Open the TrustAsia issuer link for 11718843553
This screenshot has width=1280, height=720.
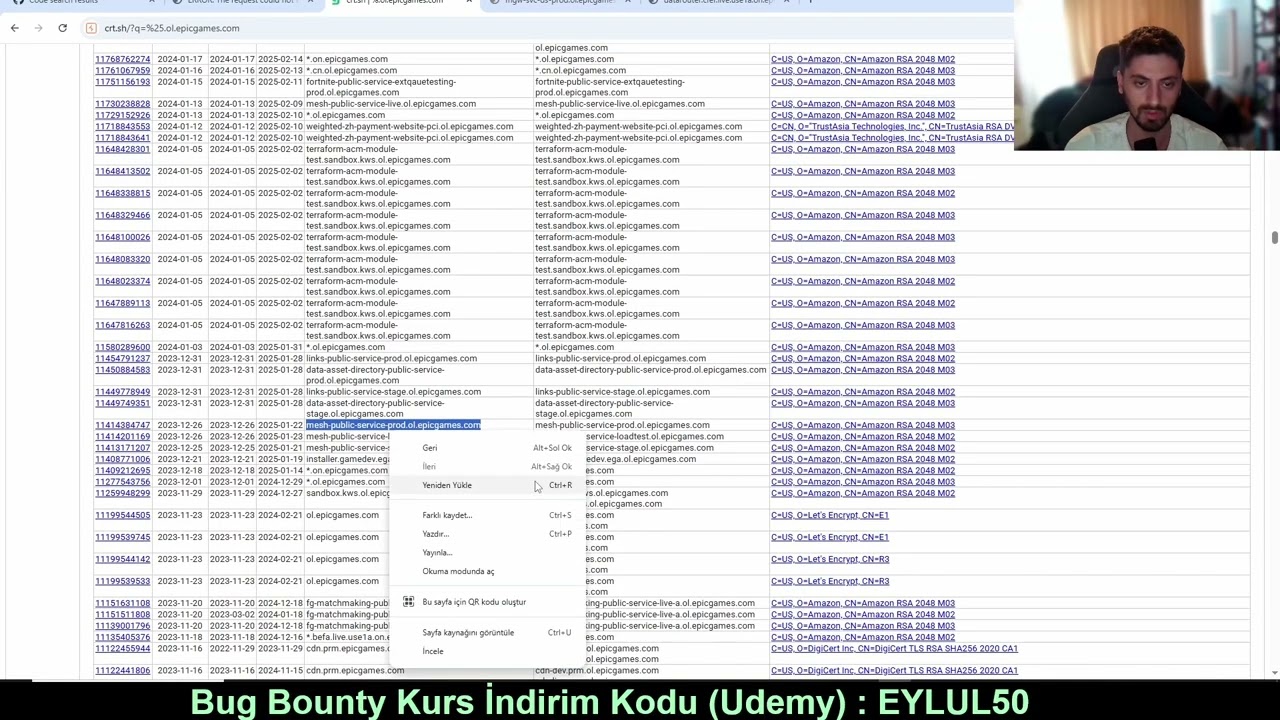pyautogui.click(x=892, y=127)
